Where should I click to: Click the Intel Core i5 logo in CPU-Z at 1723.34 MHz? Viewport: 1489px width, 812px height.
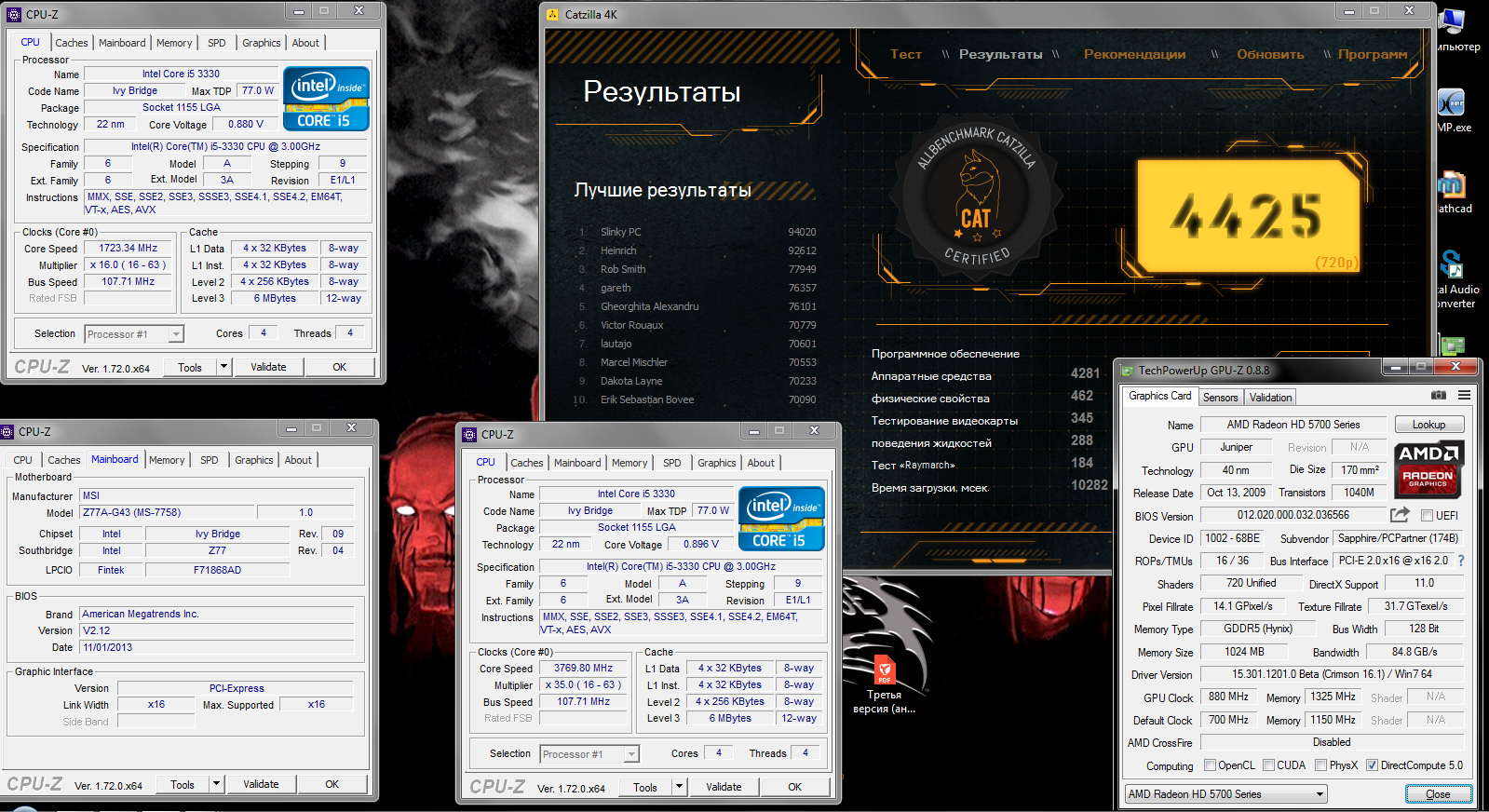(326, 99)
